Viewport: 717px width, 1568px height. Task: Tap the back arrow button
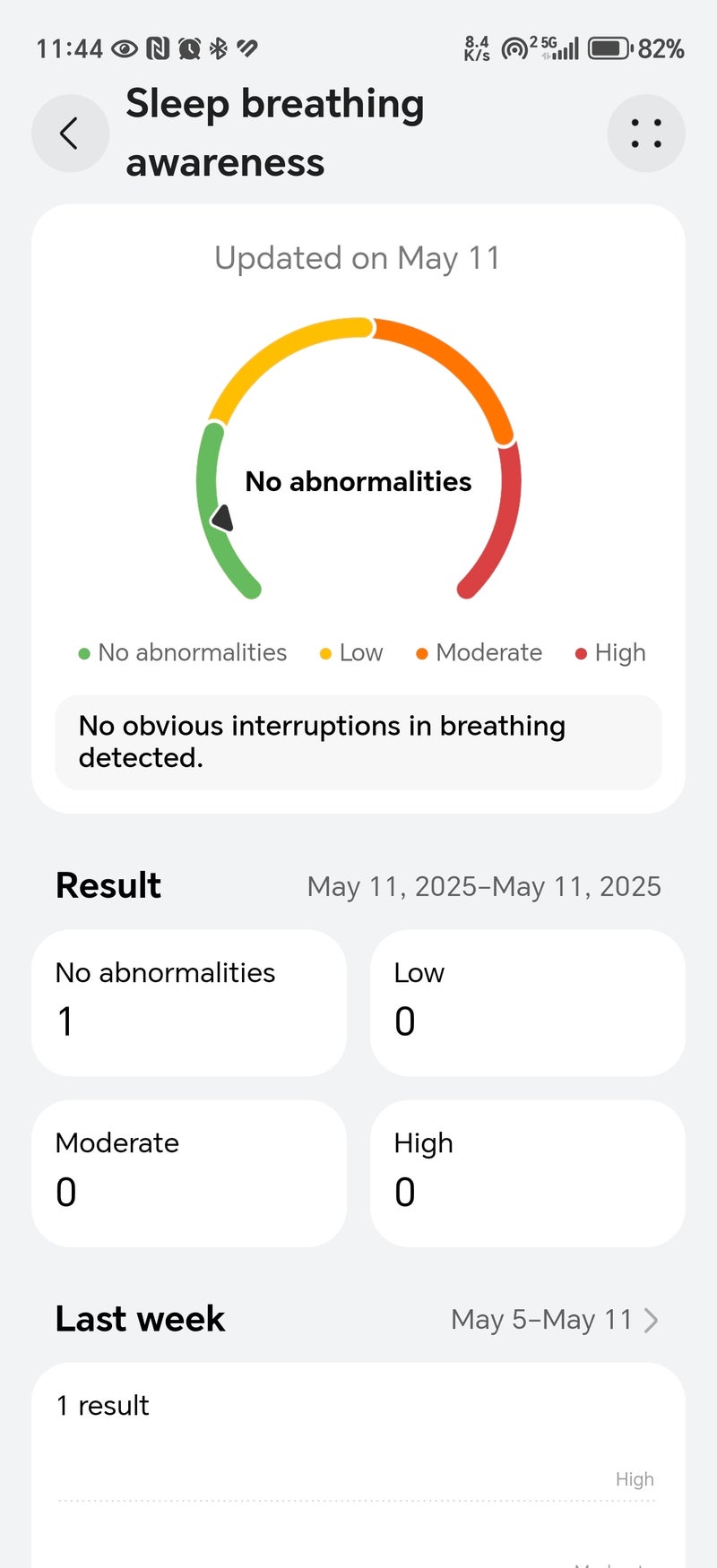coord(70,134)
